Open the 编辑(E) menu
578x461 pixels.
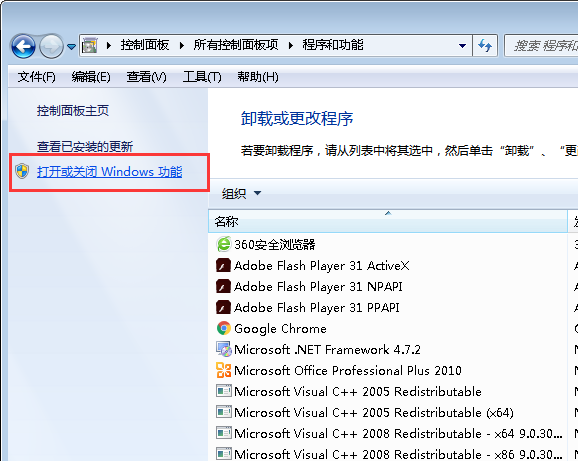pos(91,77)
